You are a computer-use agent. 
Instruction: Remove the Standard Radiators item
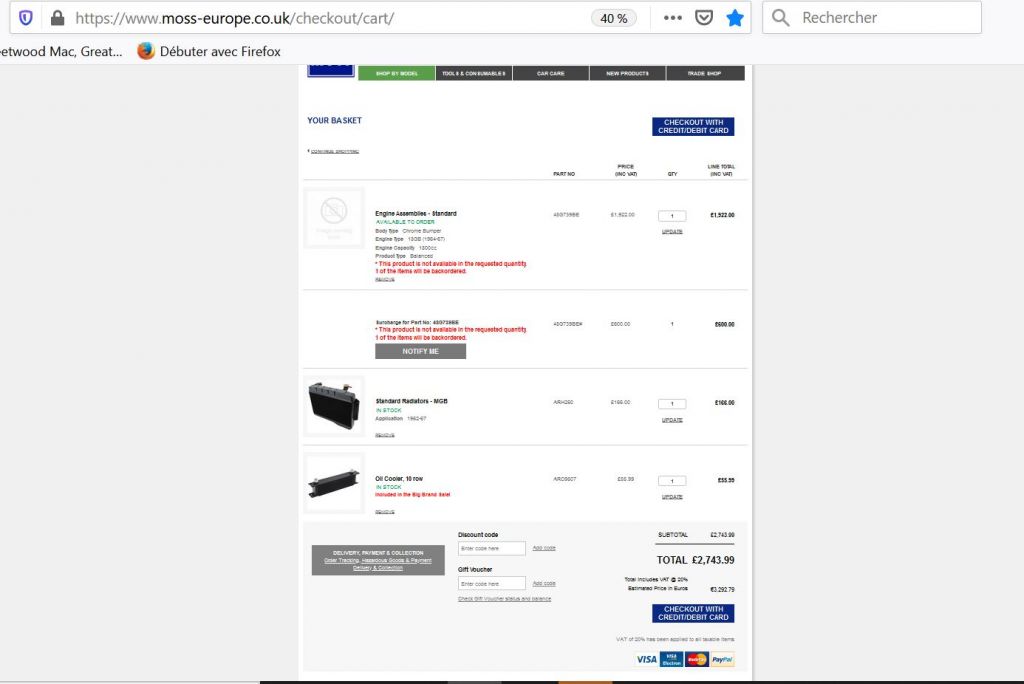click(x=385, y=435)
